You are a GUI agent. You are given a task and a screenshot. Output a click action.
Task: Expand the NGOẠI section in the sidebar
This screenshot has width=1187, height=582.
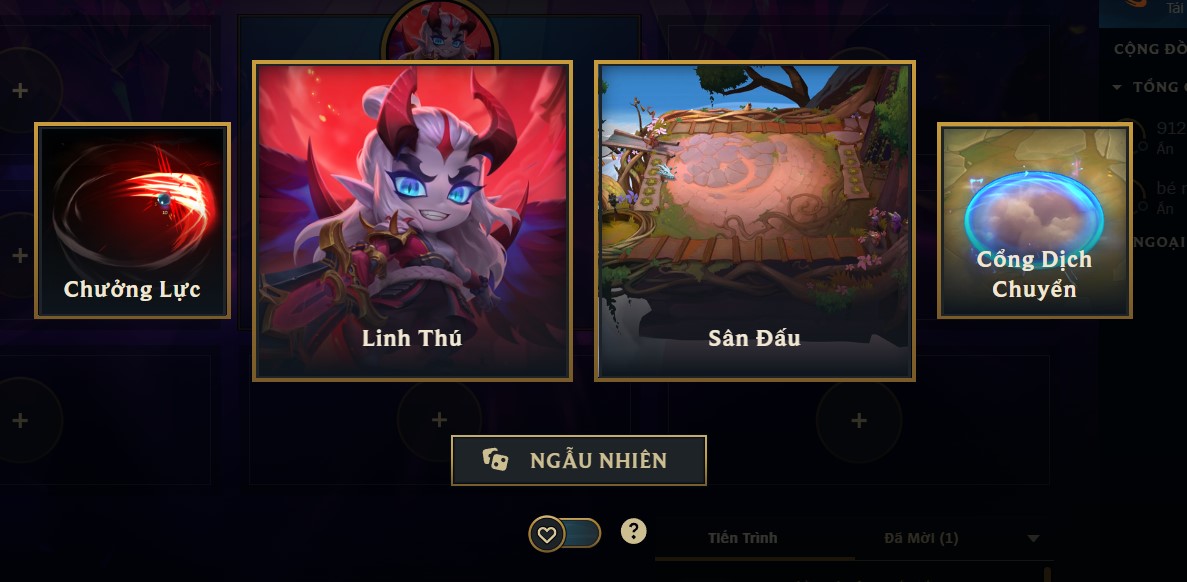tap(1159, 242)
